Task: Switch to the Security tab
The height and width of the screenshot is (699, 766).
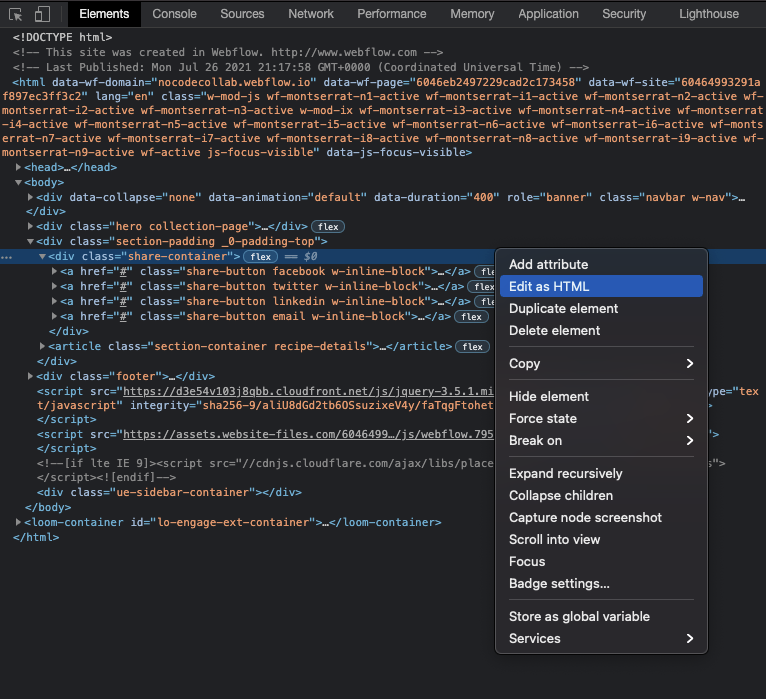Action: click(x=624, y=14)
